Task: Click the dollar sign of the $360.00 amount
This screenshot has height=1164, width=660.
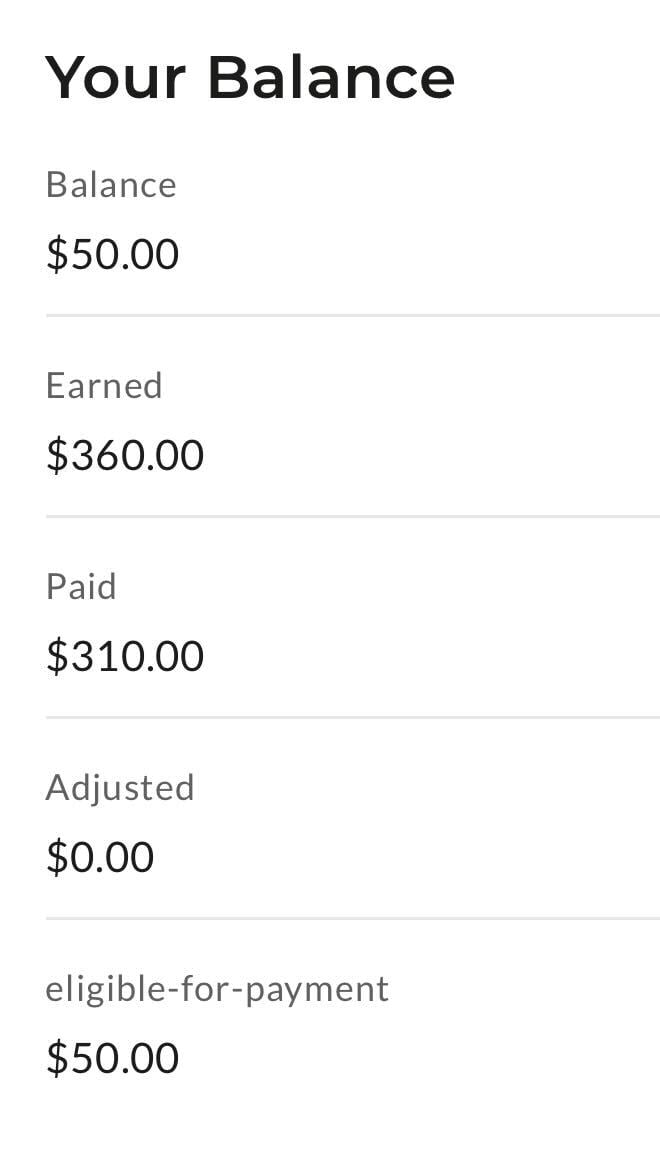Action: click(x=57, y=456)
